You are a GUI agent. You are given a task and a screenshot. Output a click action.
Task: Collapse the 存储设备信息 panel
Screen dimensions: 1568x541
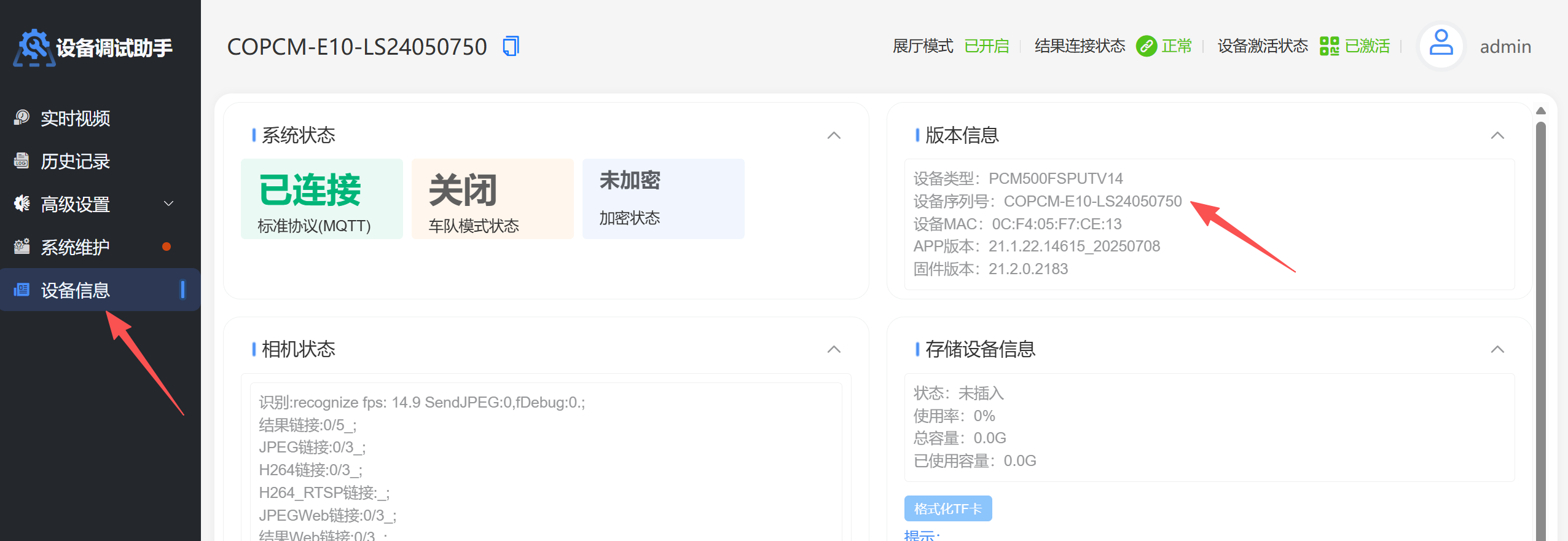(x=1497, y=349)
